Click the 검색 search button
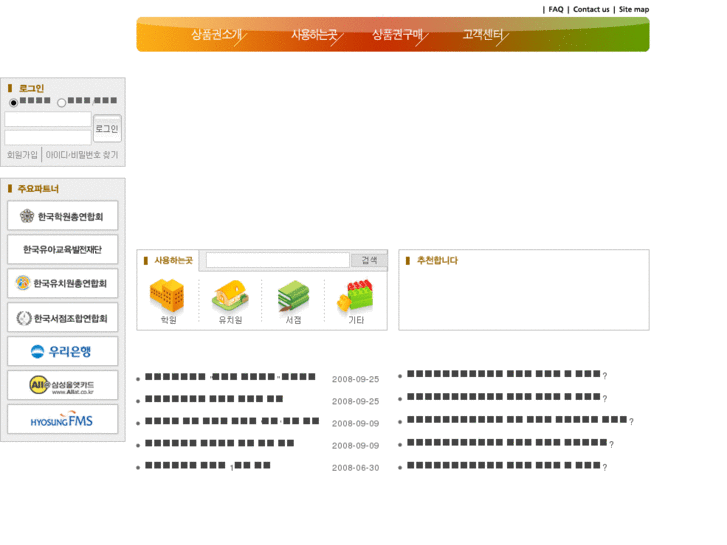Viewport: 727px width, 545px height. (x=369, y=260)
